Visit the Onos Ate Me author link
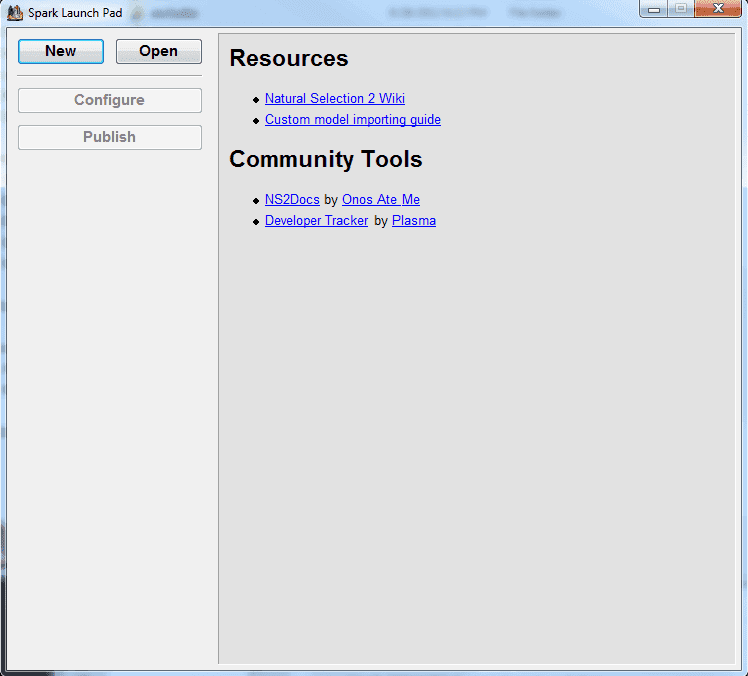748x676 pixels. [x=381, y=200]
